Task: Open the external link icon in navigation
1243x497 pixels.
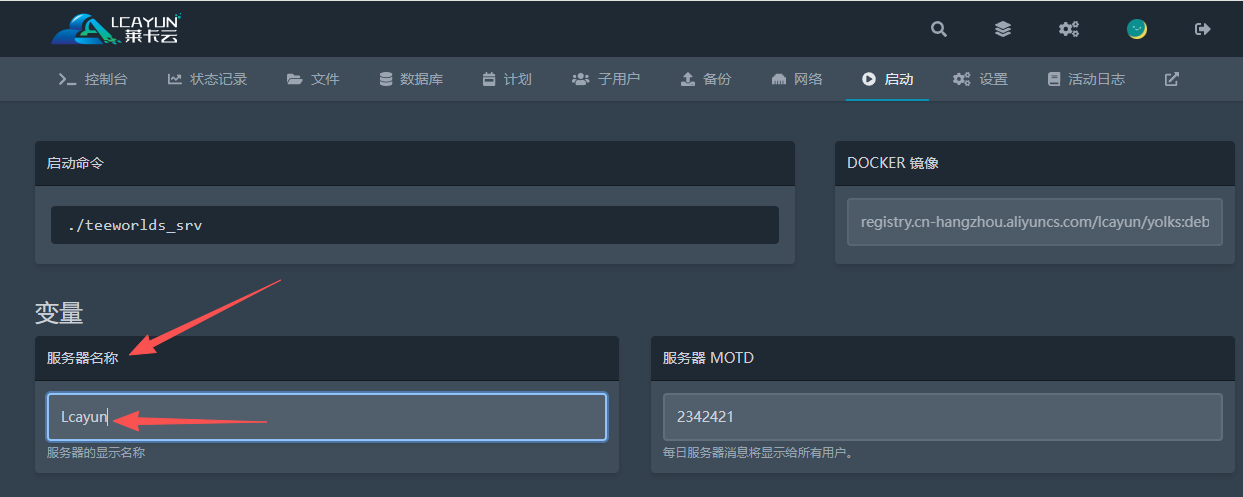Action: (1172, 79)
